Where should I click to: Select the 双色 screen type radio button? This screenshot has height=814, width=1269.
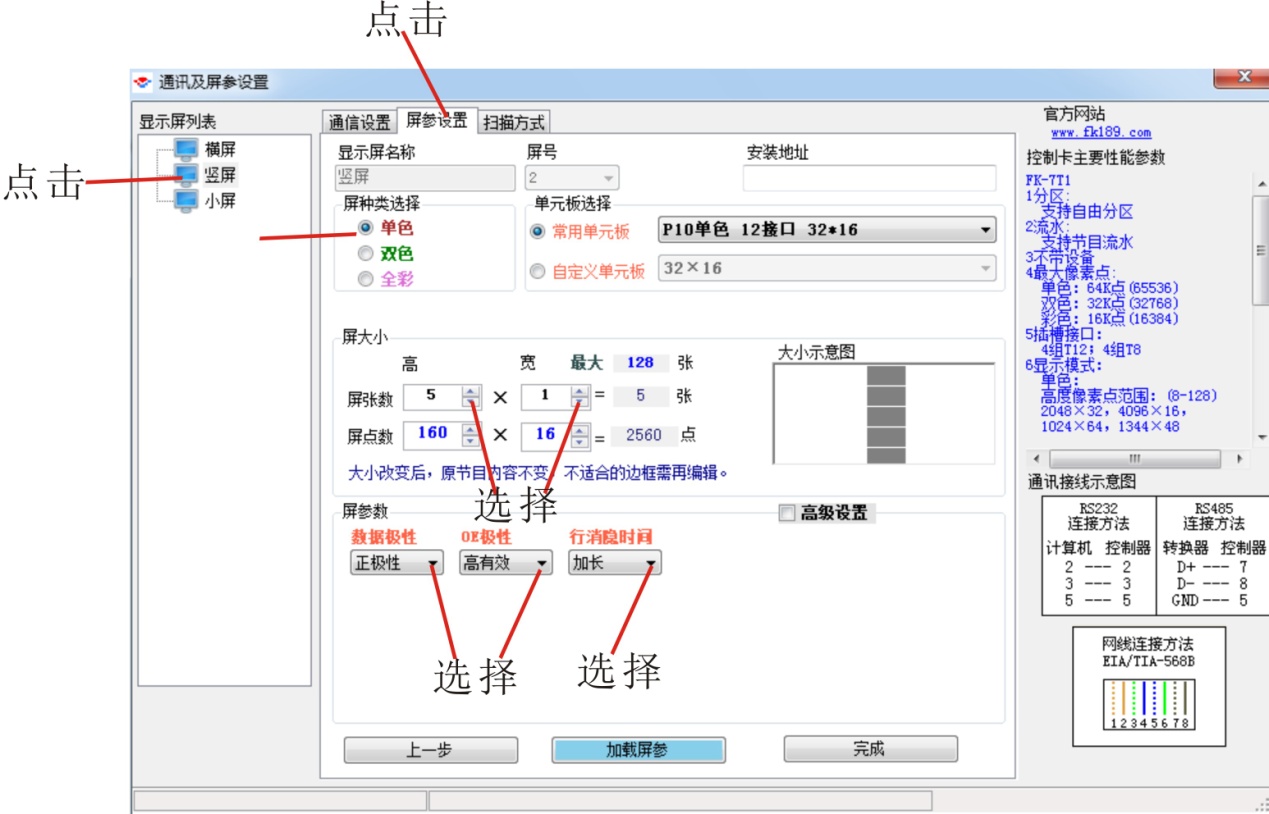pos(366,254)
